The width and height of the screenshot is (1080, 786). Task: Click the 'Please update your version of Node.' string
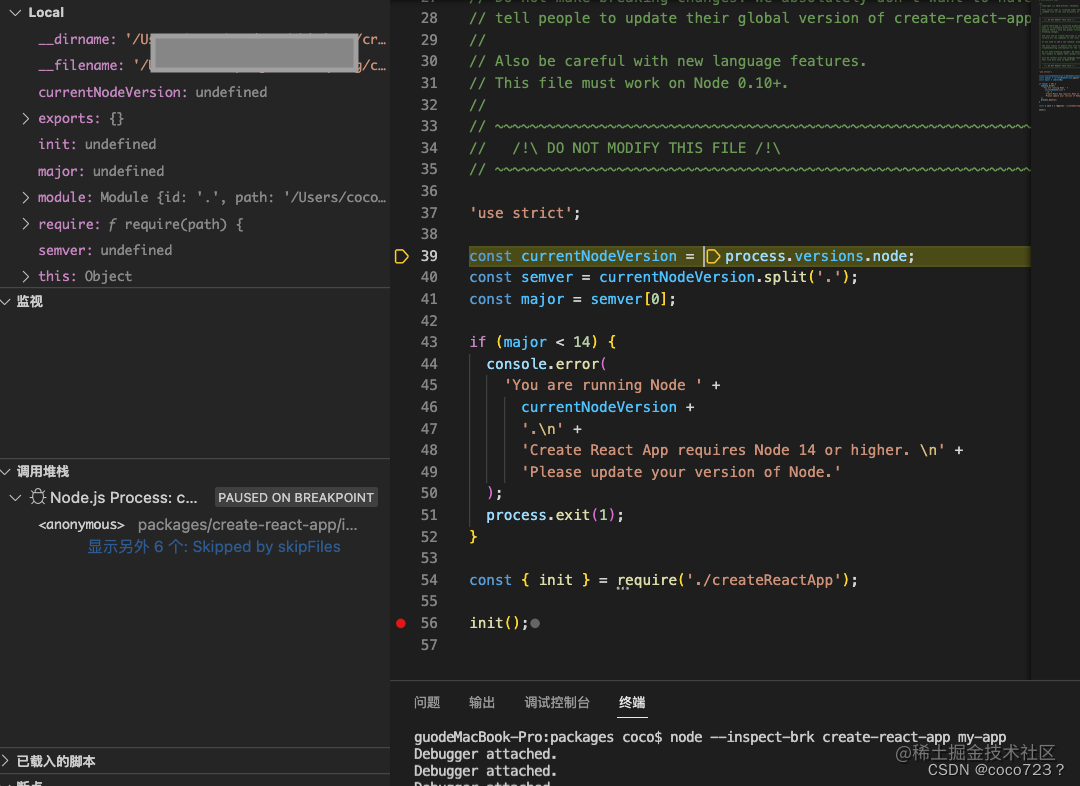click(x=681, y=473)
